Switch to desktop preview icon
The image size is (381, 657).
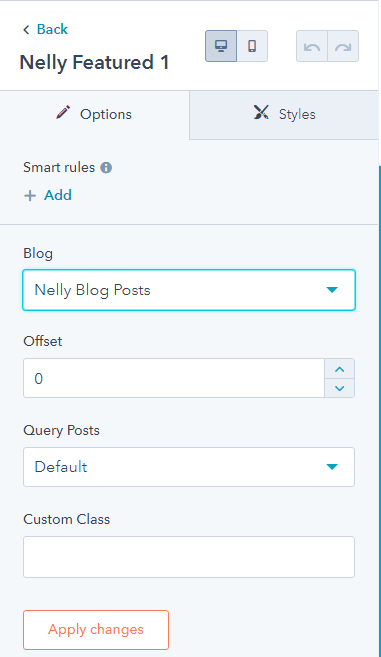click(x=221, y=46)
